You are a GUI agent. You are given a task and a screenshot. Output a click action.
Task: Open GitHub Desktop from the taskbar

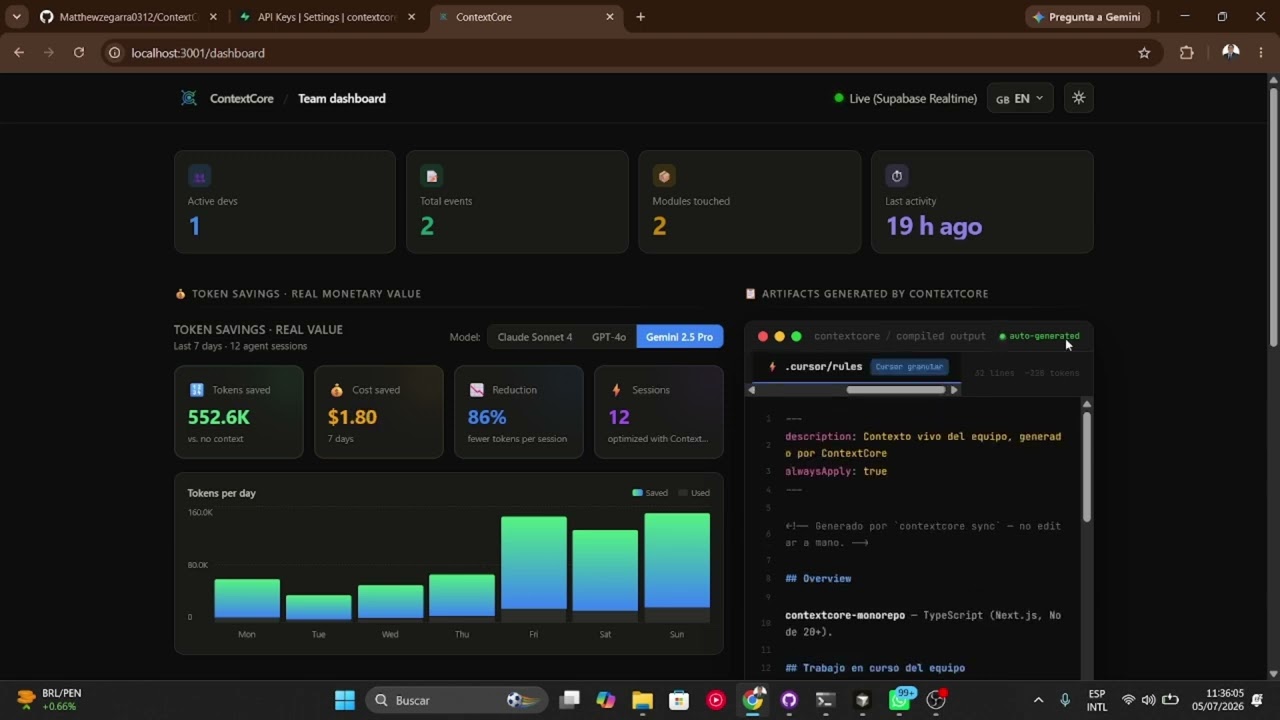point(789,700)
